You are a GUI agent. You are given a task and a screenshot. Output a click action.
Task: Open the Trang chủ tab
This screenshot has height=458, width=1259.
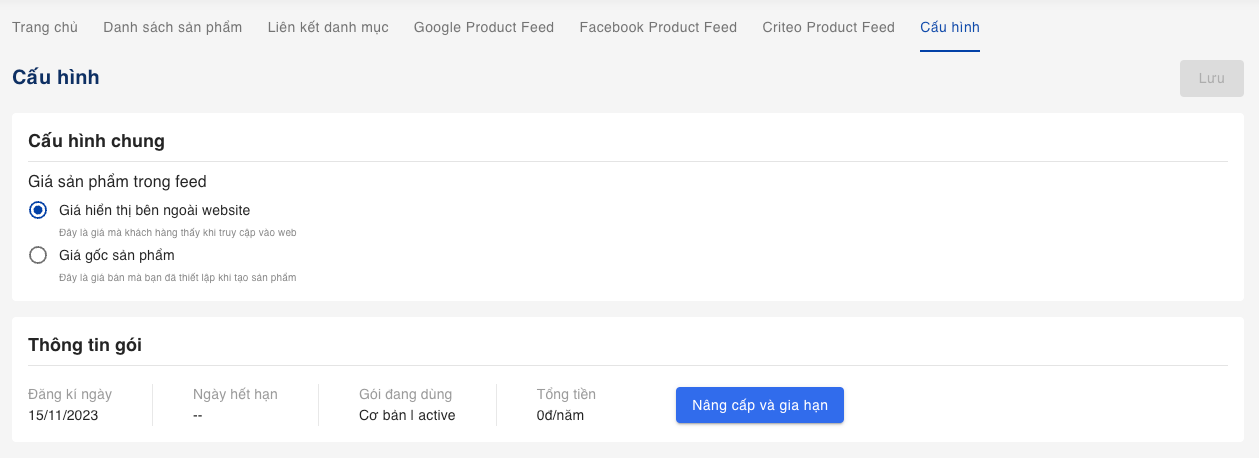(x=45, y=27)
